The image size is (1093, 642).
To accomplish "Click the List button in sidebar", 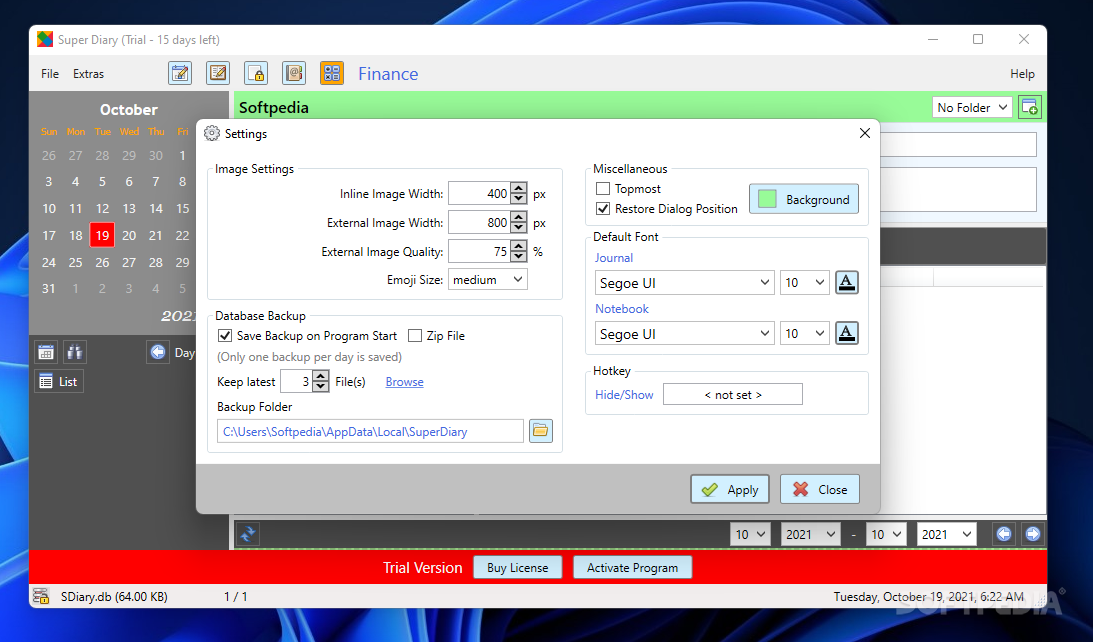I will click(59, 381).
